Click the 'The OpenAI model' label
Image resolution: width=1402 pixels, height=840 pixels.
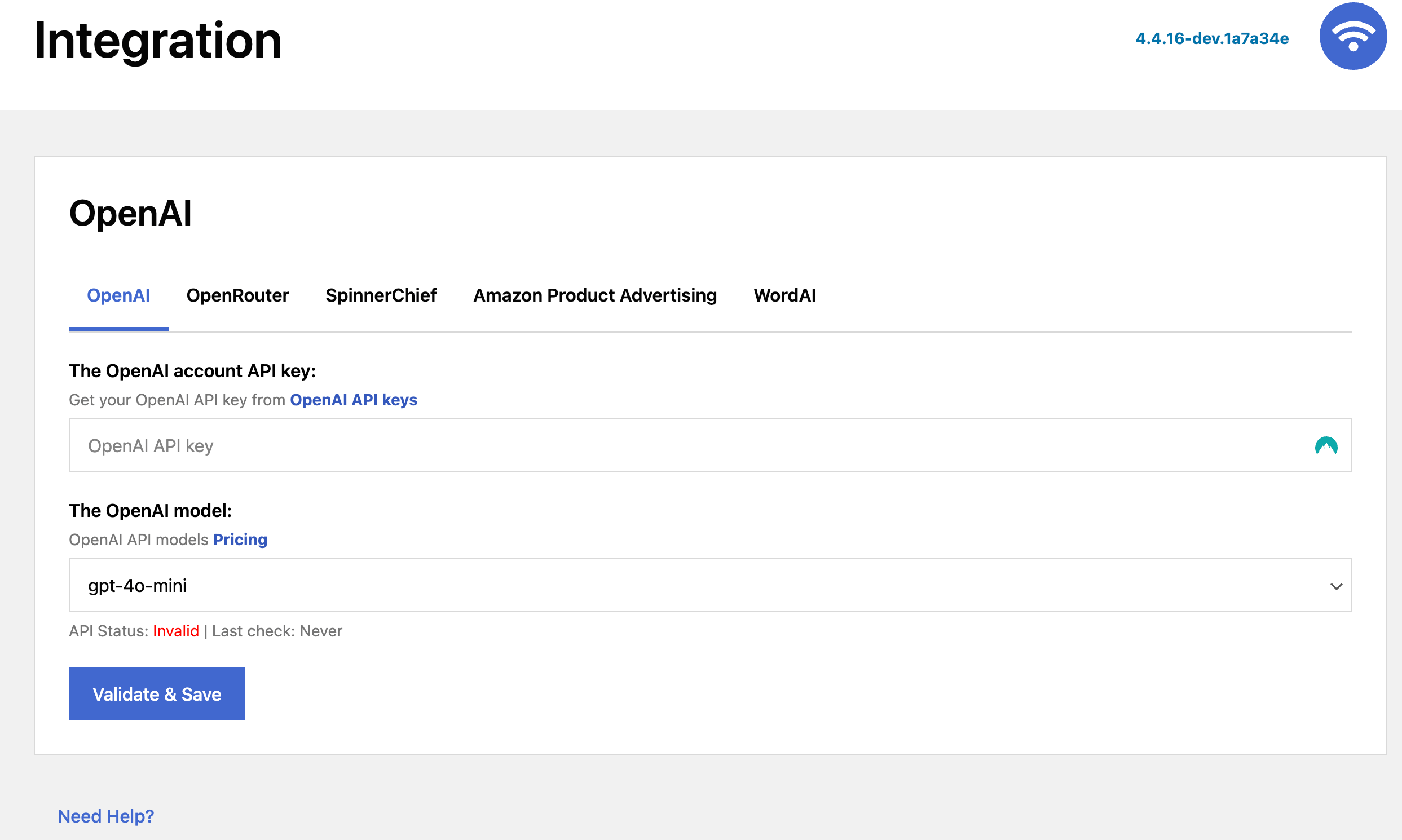150,511
